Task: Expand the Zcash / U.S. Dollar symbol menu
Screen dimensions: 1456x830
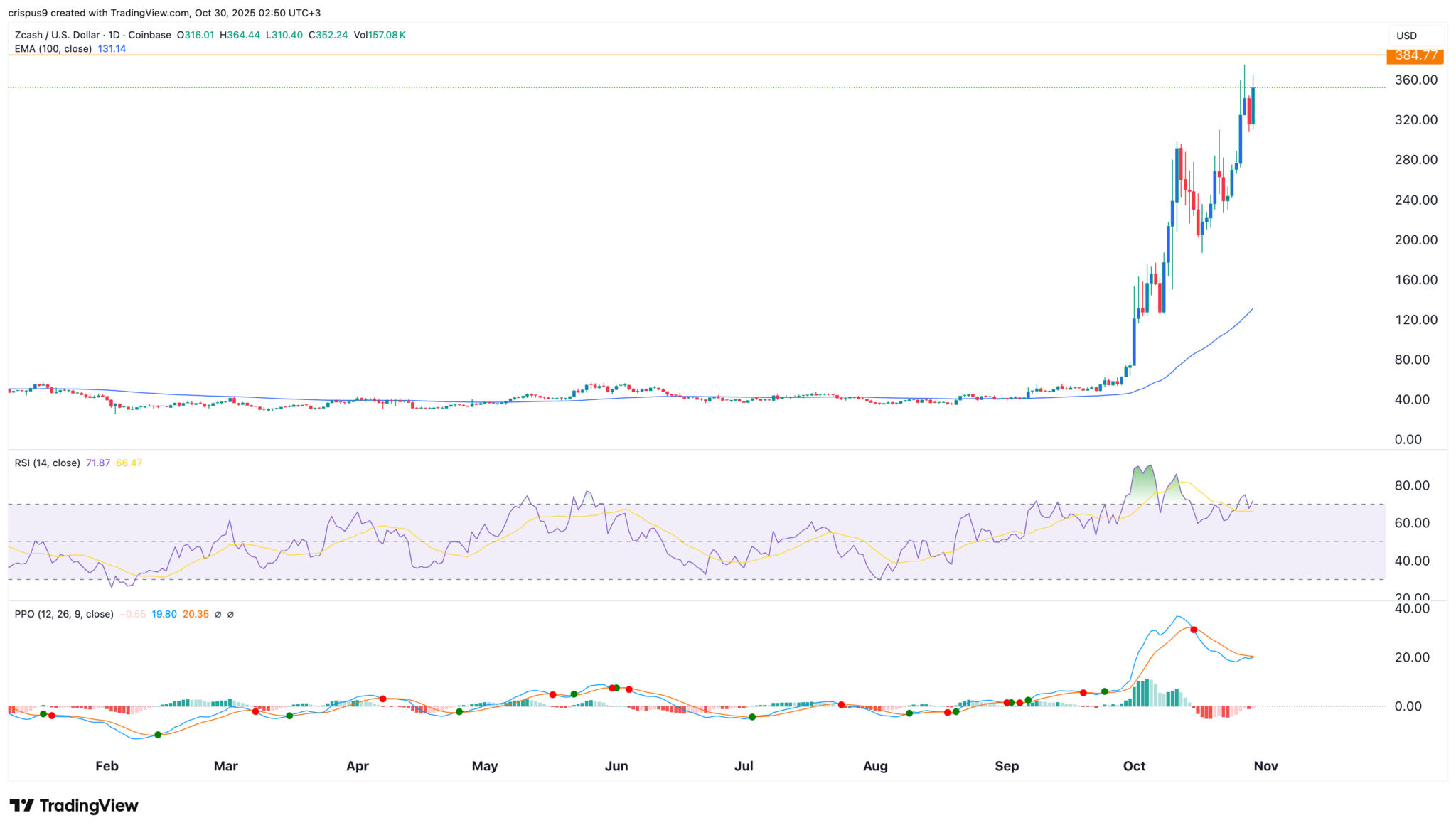Action: point(56,34)
